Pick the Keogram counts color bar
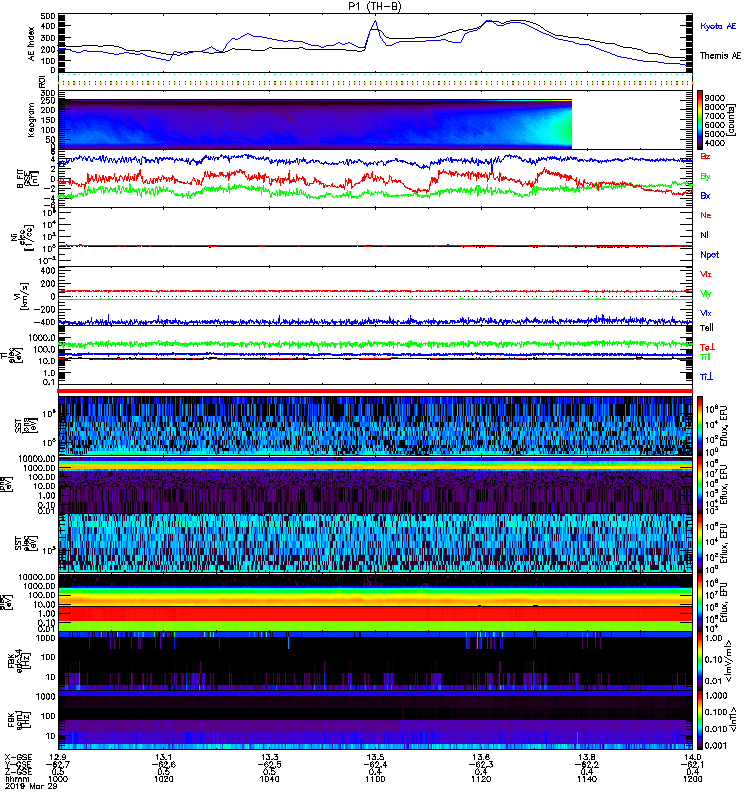Screen dimensions: 750x800 pyautogui.click(x=700, y=119)
